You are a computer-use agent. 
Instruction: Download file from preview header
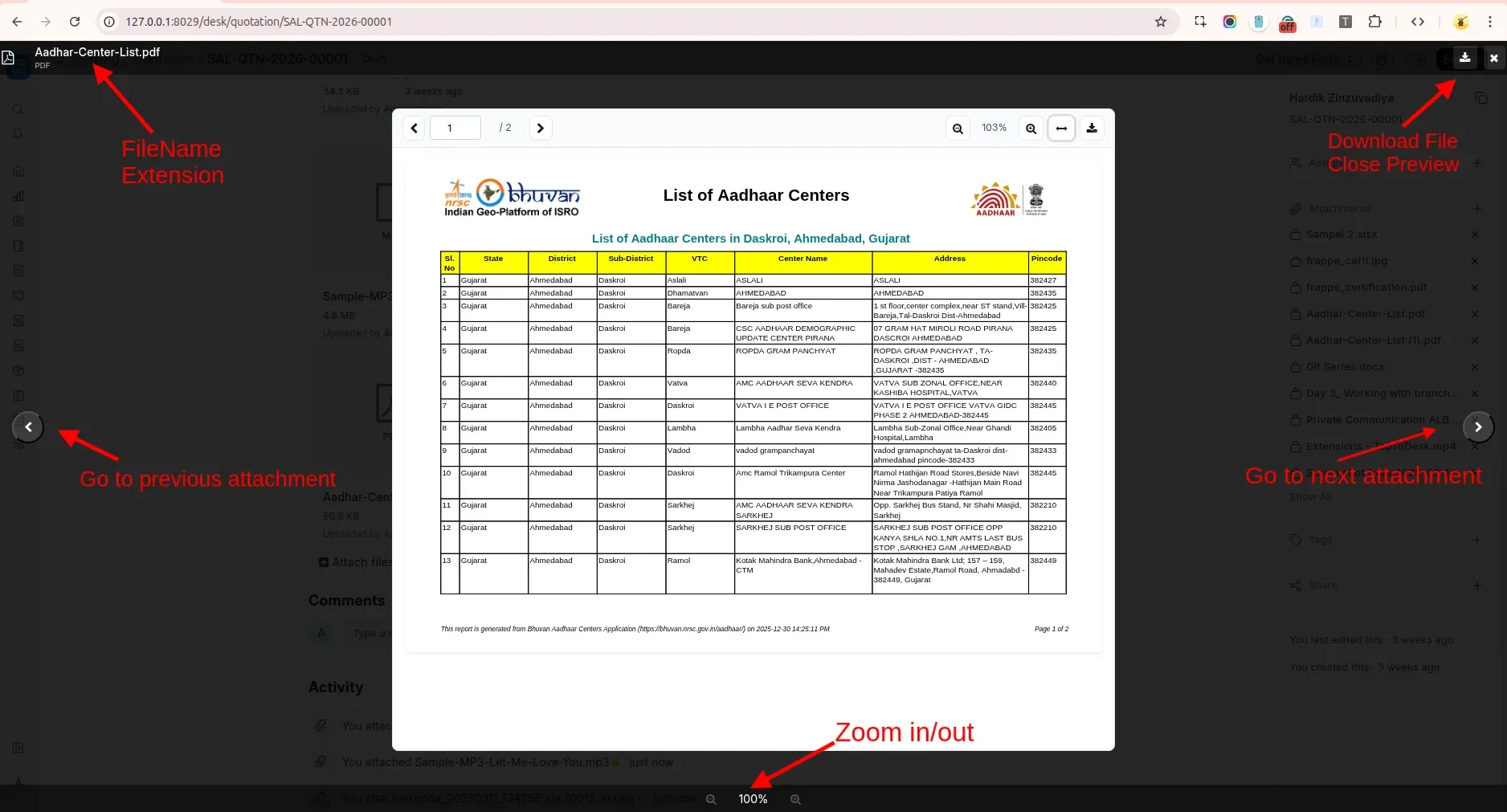tap(1465, 58)
